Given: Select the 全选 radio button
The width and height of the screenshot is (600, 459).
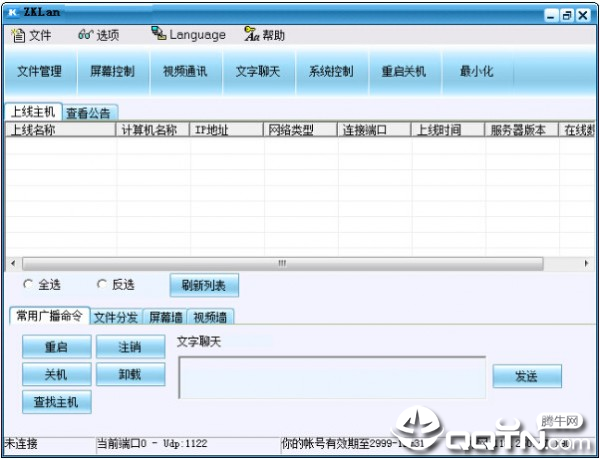Looking at the screenshot, I should point(28,284).
